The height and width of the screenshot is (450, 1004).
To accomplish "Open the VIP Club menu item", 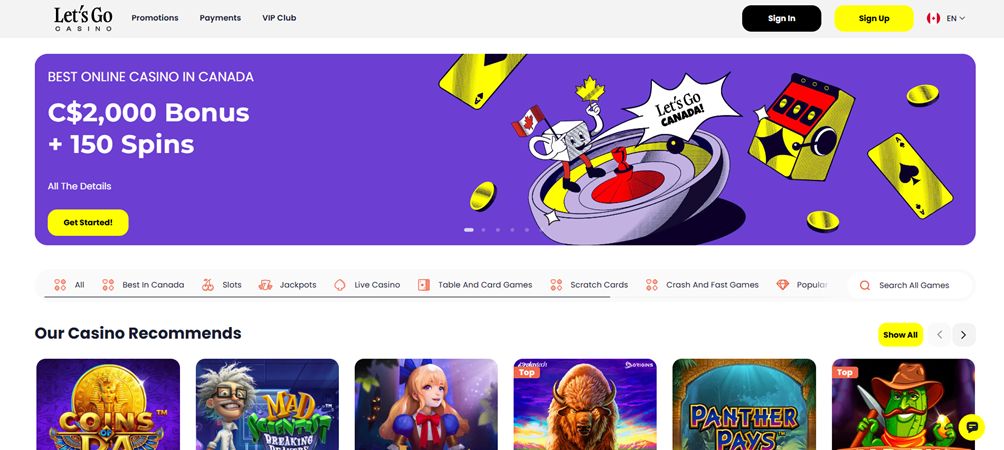I will tap(279, 18).
